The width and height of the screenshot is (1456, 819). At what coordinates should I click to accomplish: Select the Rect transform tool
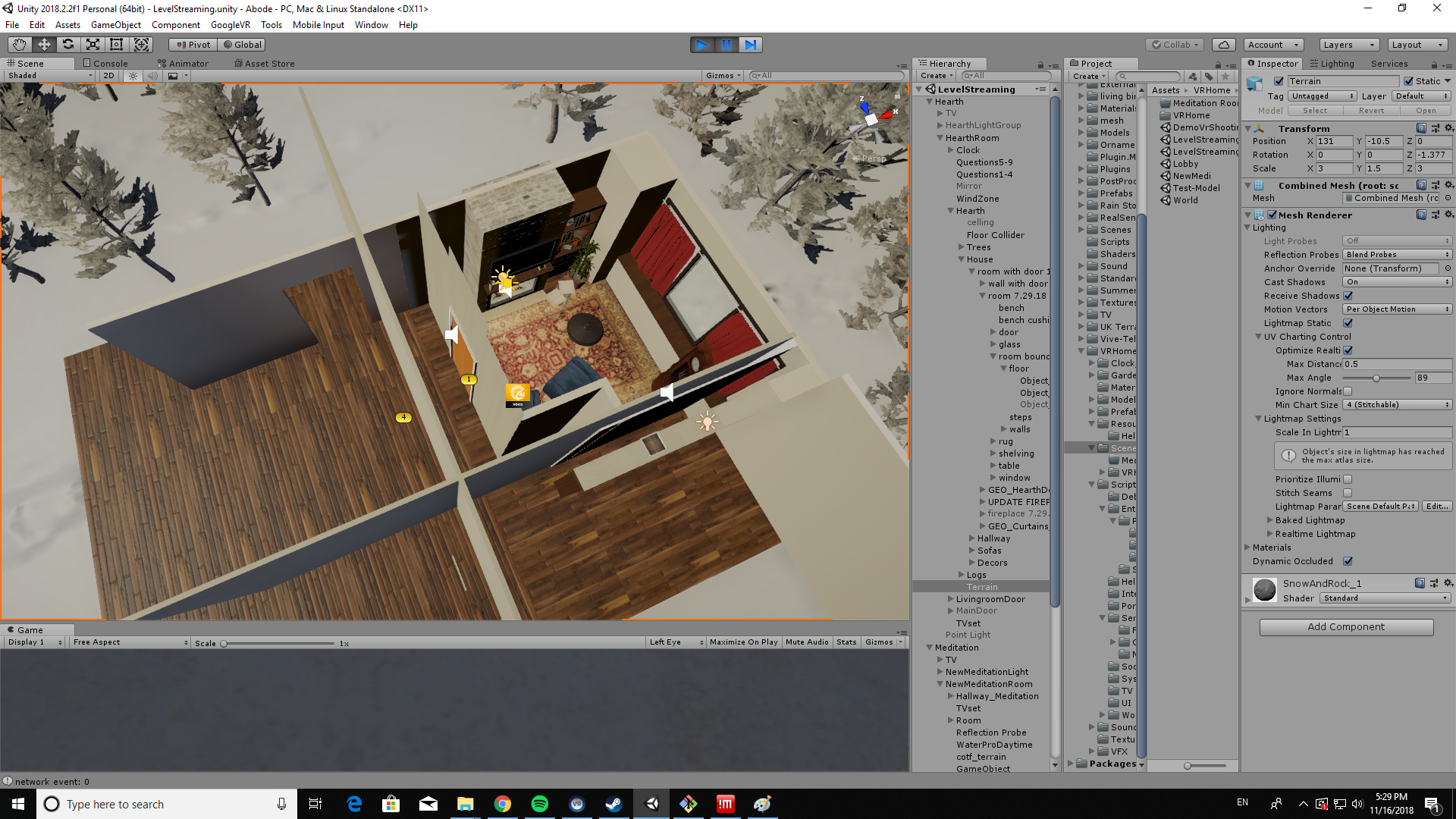pyautogui.click(x=117, y=45)
